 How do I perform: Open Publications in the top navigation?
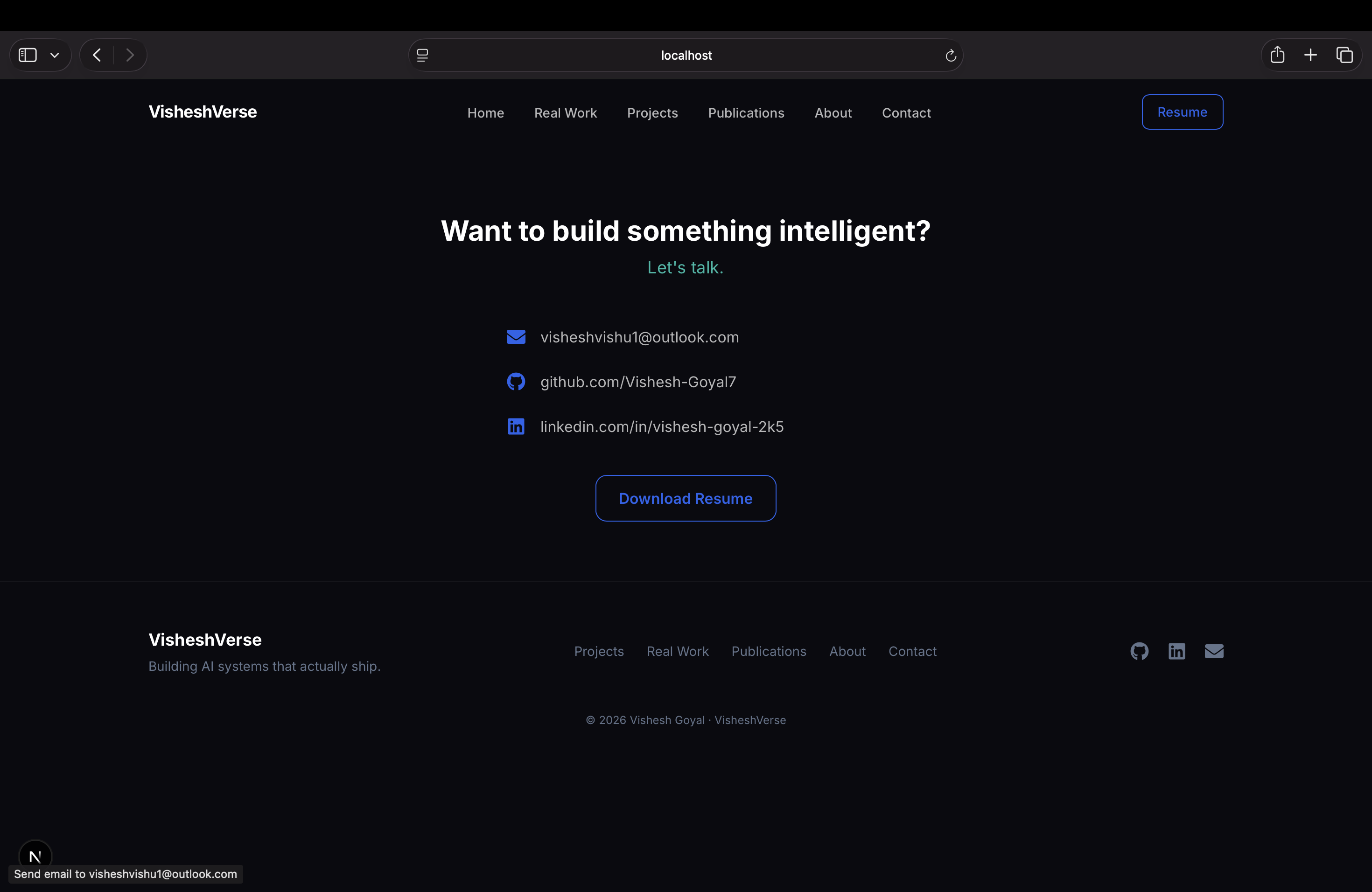(746, 113)
